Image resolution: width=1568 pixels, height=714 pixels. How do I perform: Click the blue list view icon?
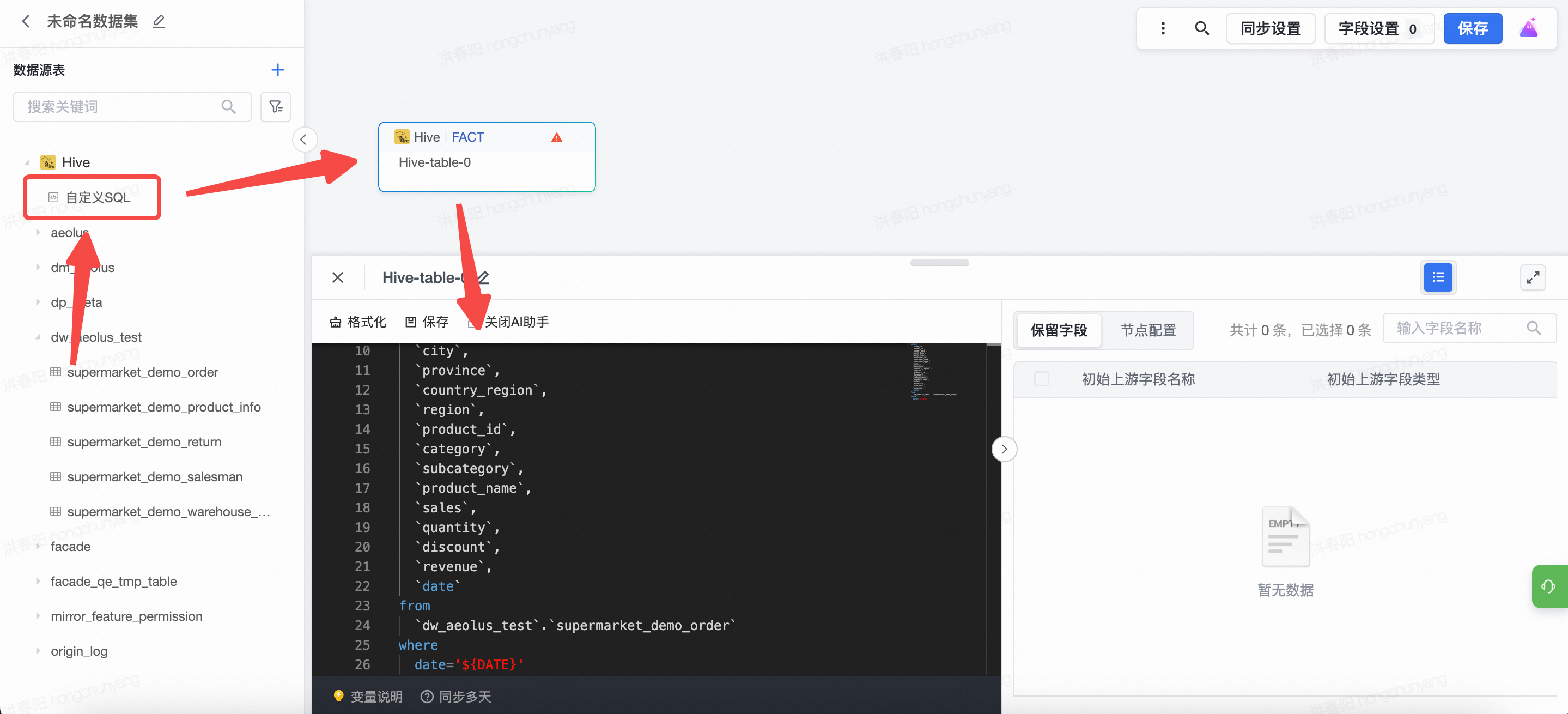pos(1438,277)
